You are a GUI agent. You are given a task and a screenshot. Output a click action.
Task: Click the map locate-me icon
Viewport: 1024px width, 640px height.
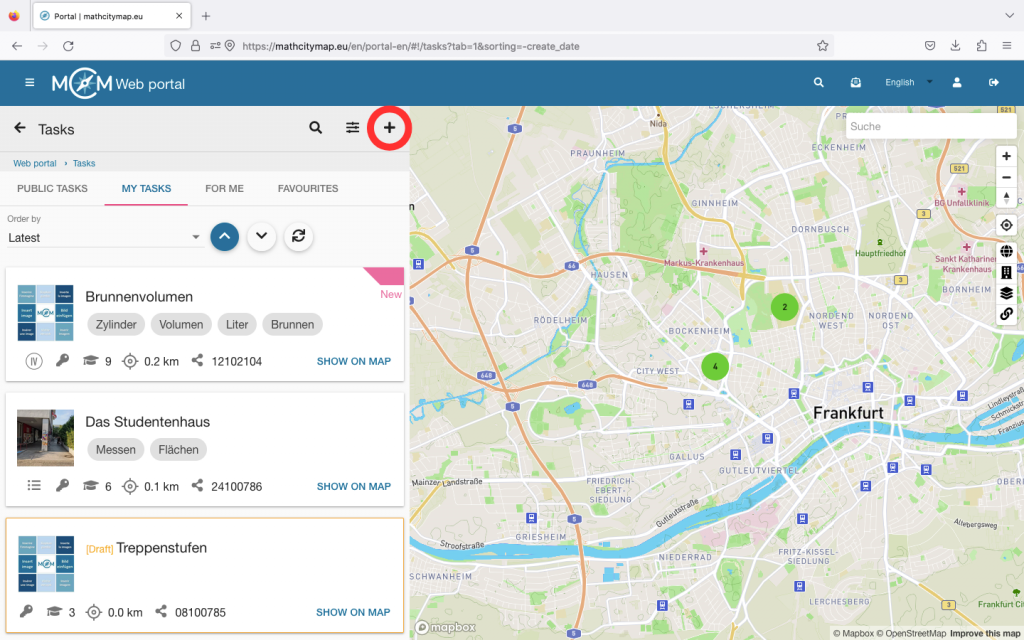1007,225
